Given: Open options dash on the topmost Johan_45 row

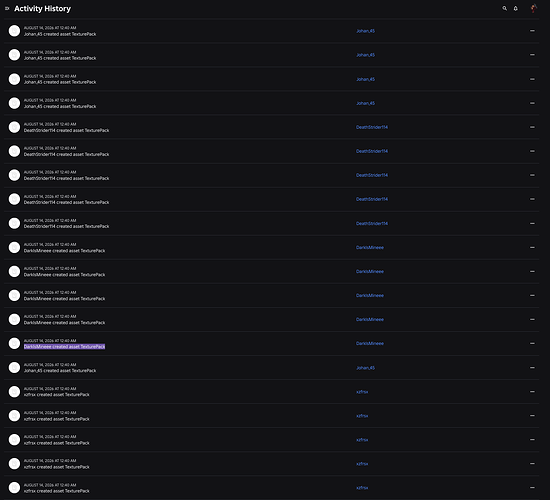Looking at the screenshot, I should point(532,31).
